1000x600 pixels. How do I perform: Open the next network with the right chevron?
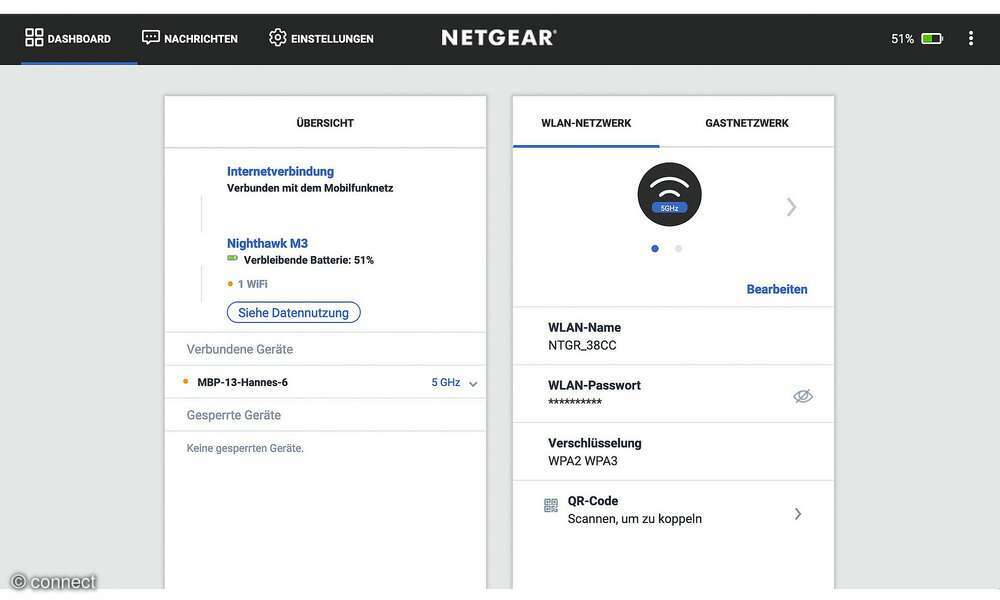(x=790, y=204)
